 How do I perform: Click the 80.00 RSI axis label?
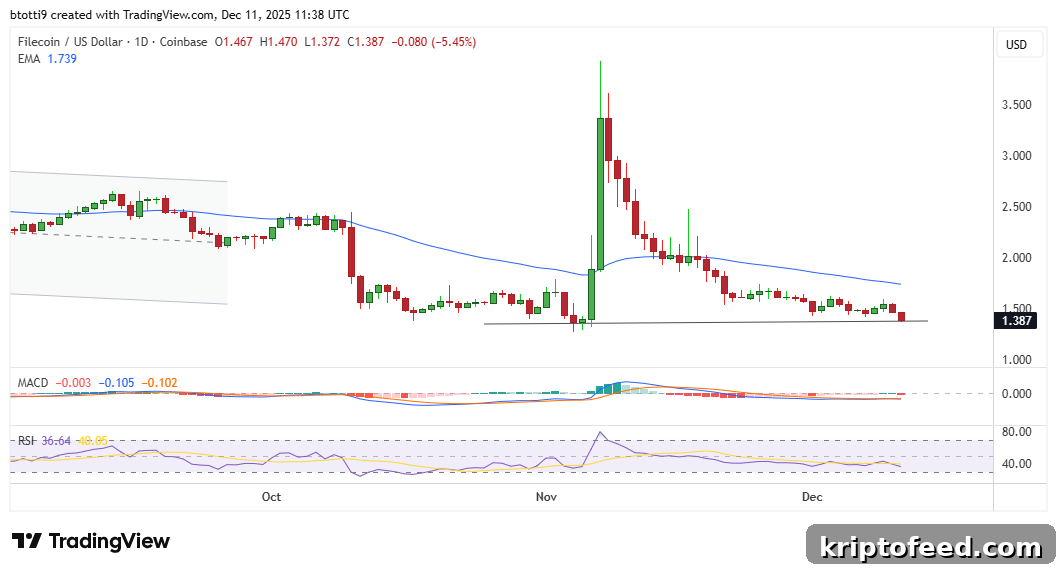coord(1017,431)
